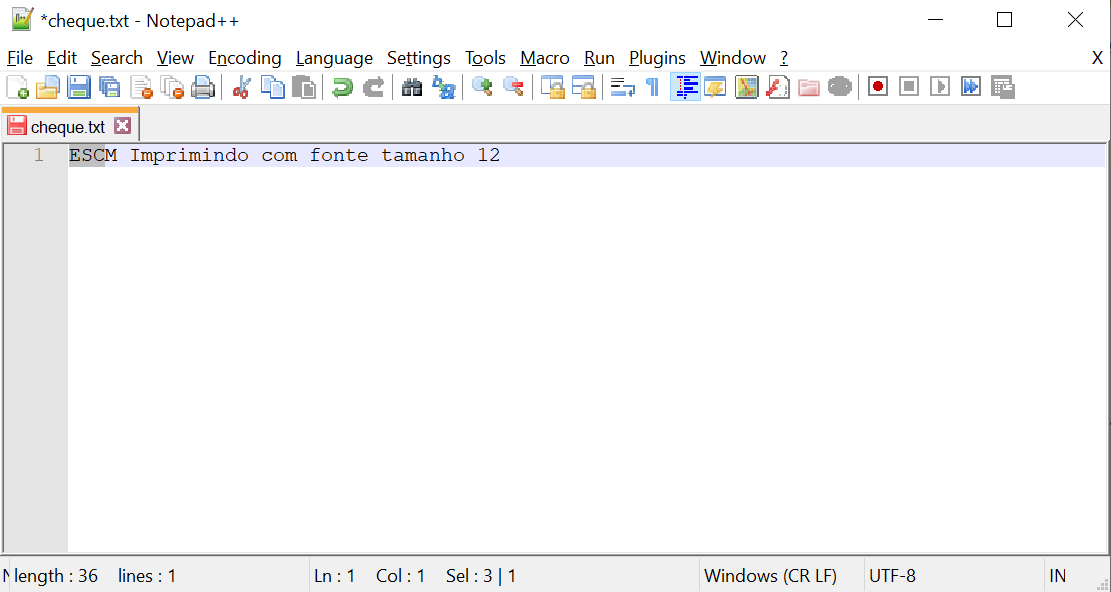This screenshot has width=1111, height=592.
Task: Toggle synchronized horizontal scrolling icon
Action: [583, 87]
